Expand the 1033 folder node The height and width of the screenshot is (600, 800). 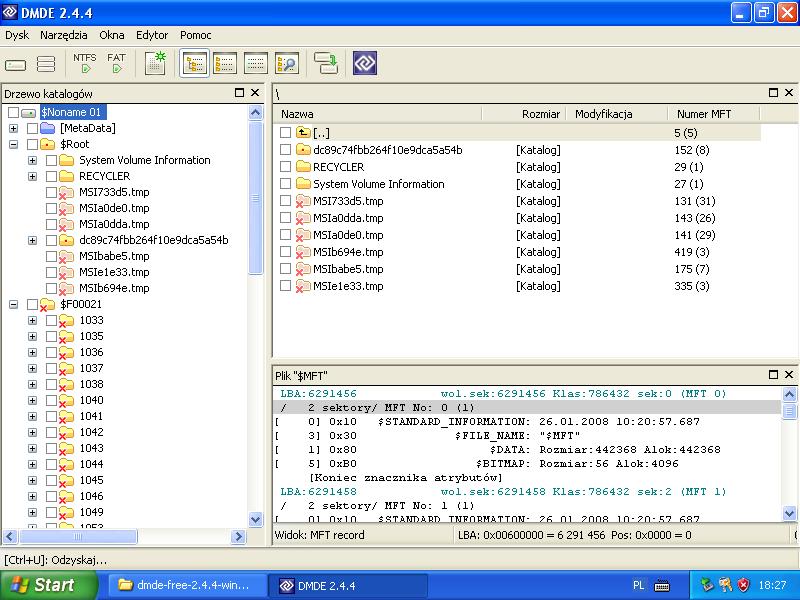pos(33,320)
